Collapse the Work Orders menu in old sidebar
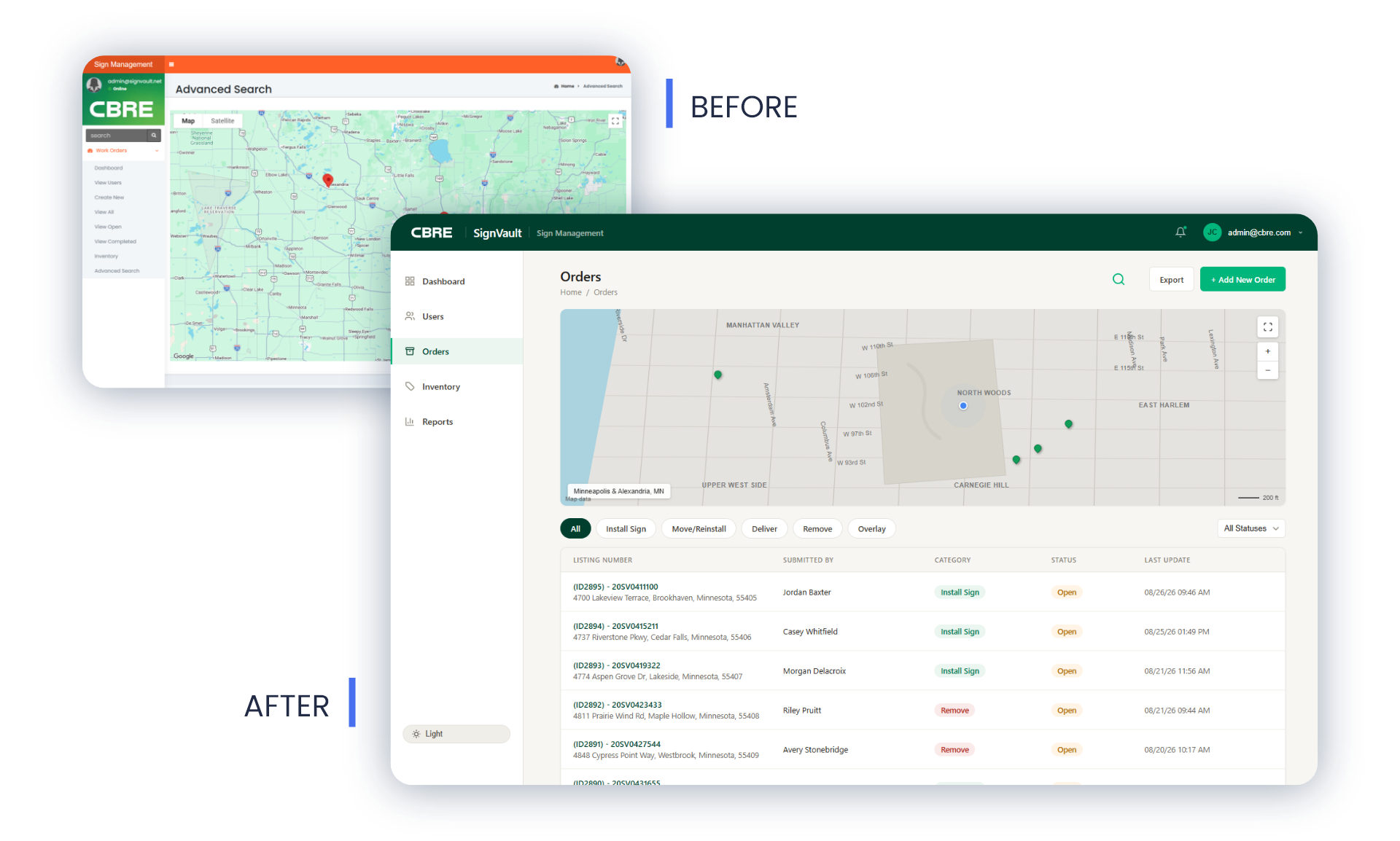Screen dimensions: 1400x841 [x=122, y=151]
